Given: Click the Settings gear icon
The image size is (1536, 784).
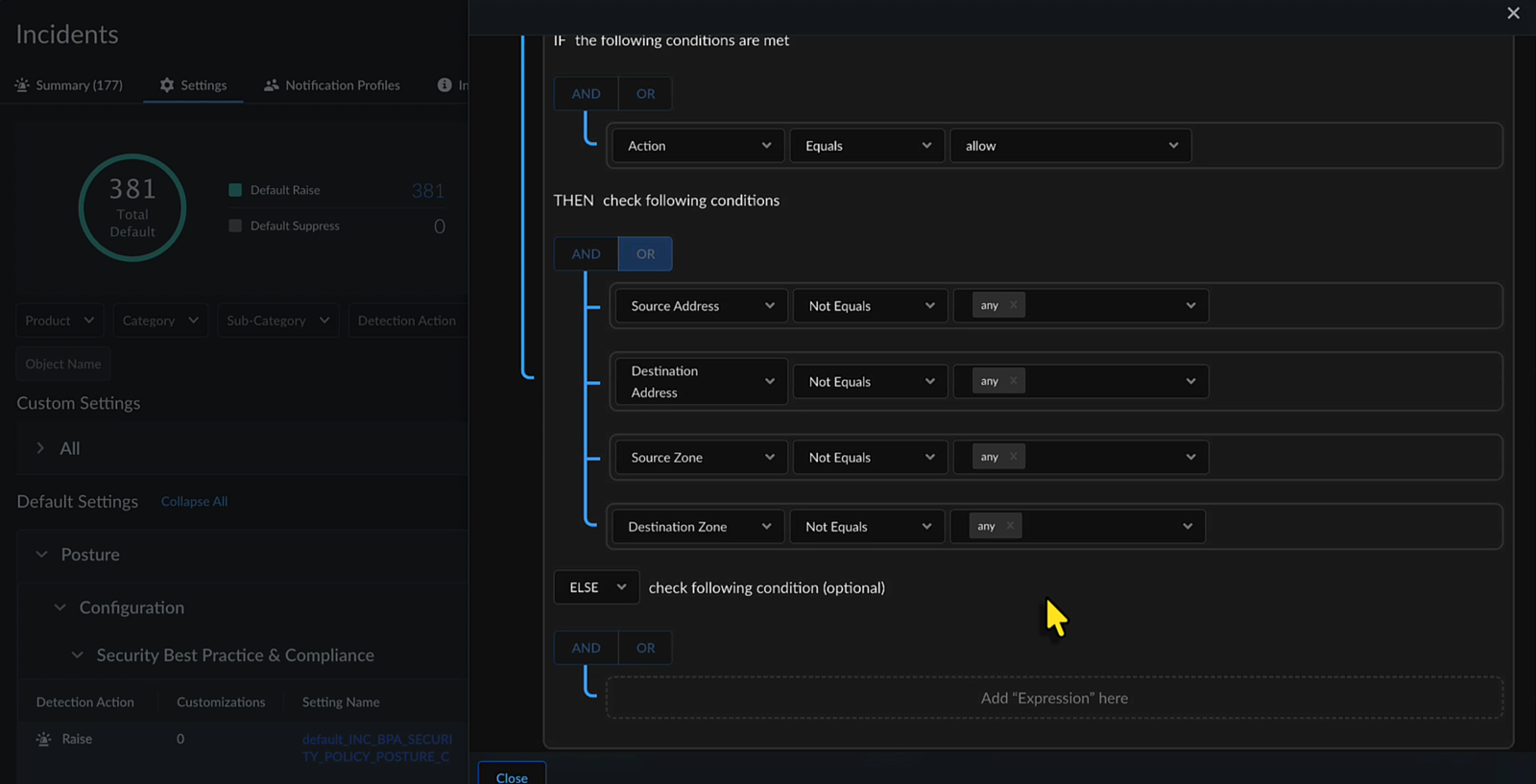Looking at the screenshot, I should point(167,85).
